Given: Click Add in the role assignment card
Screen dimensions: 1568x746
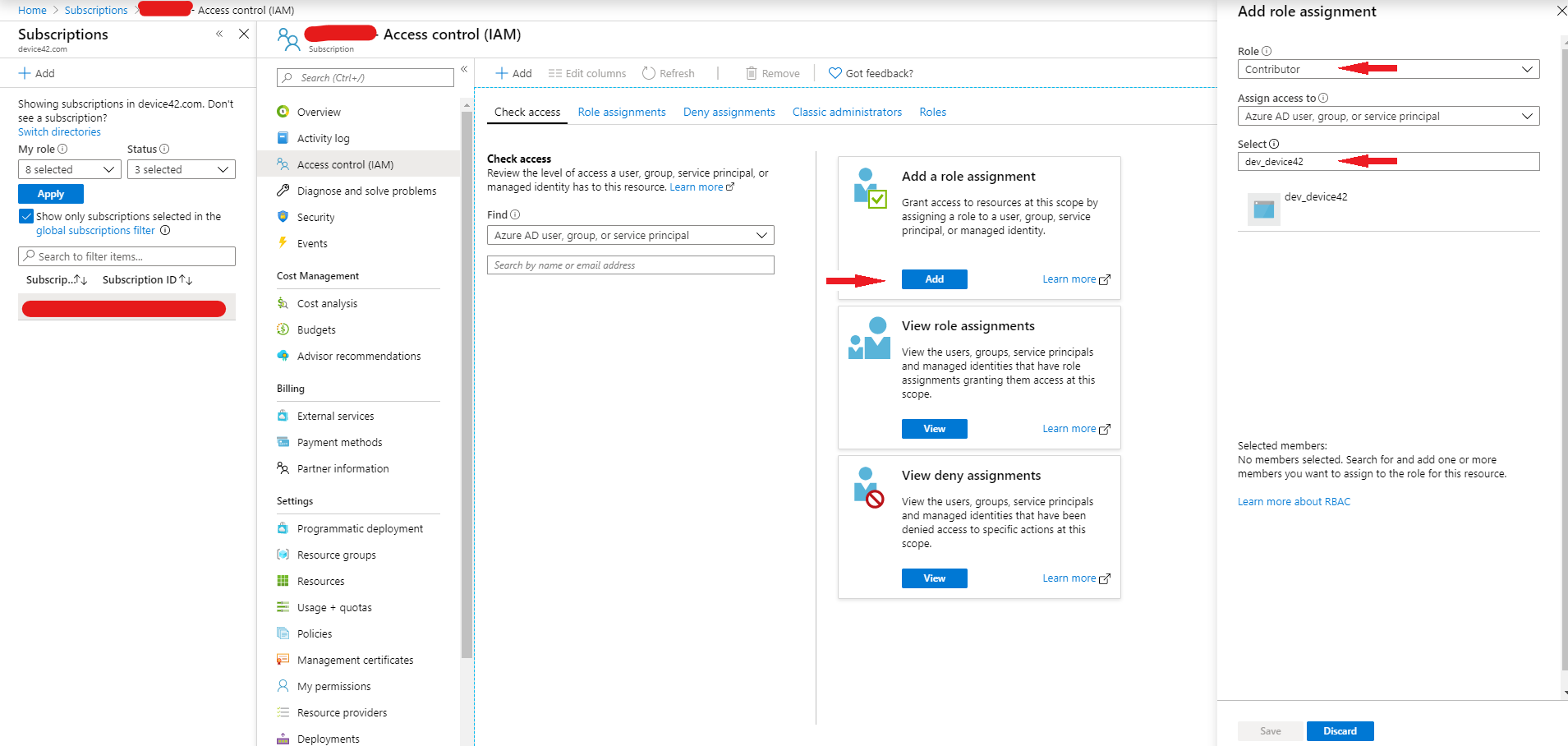Looking at the screenshot, I should click(x=934, y=279).
